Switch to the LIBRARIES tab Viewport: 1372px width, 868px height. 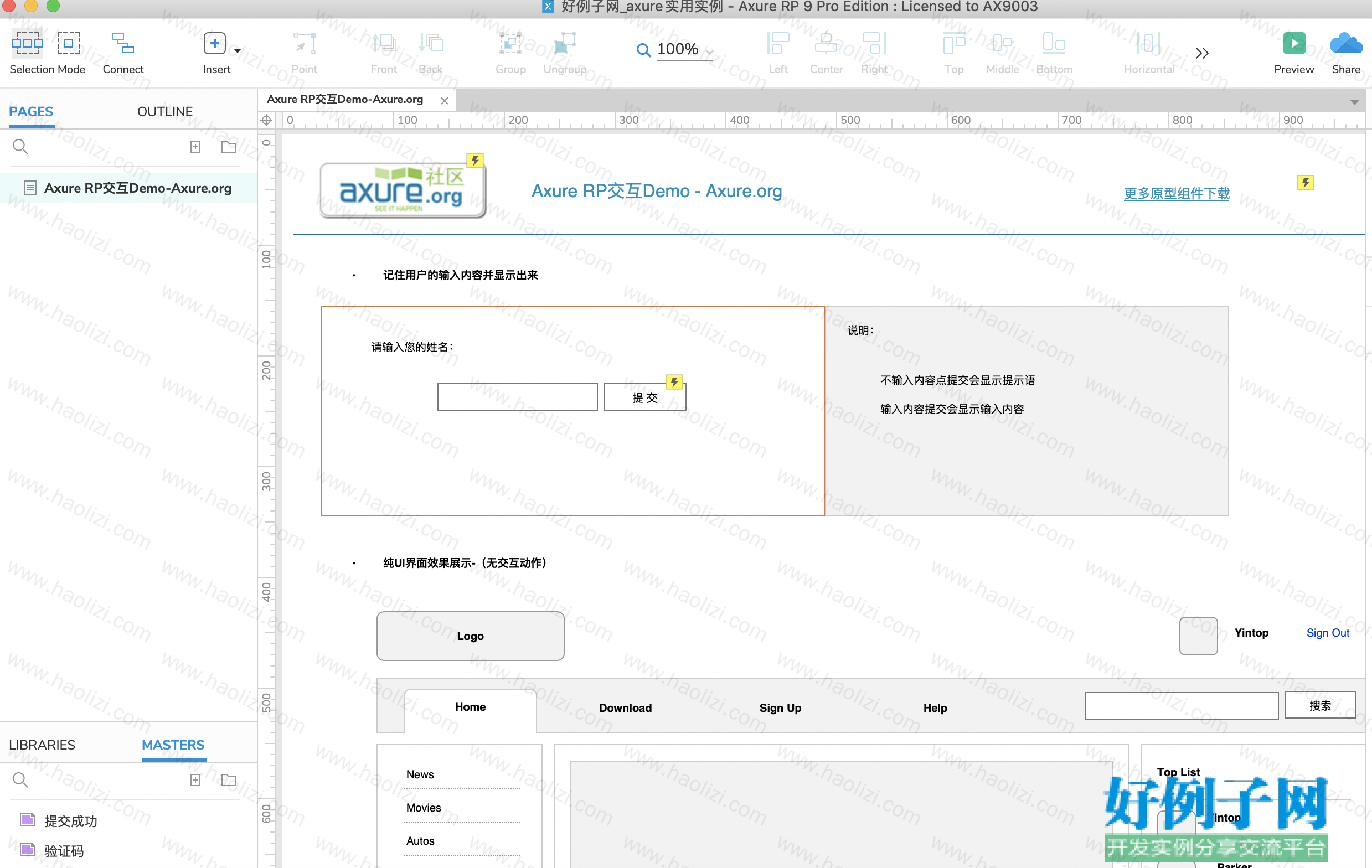coord(42,745)
